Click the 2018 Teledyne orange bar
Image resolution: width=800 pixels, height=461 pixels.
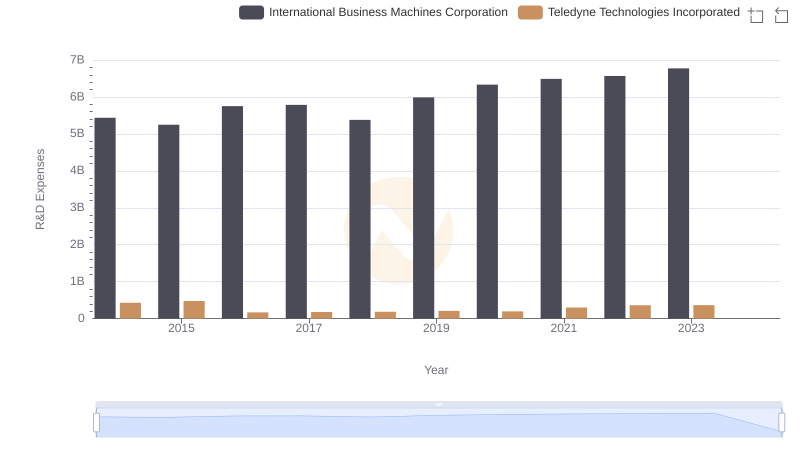coord(386,316)
